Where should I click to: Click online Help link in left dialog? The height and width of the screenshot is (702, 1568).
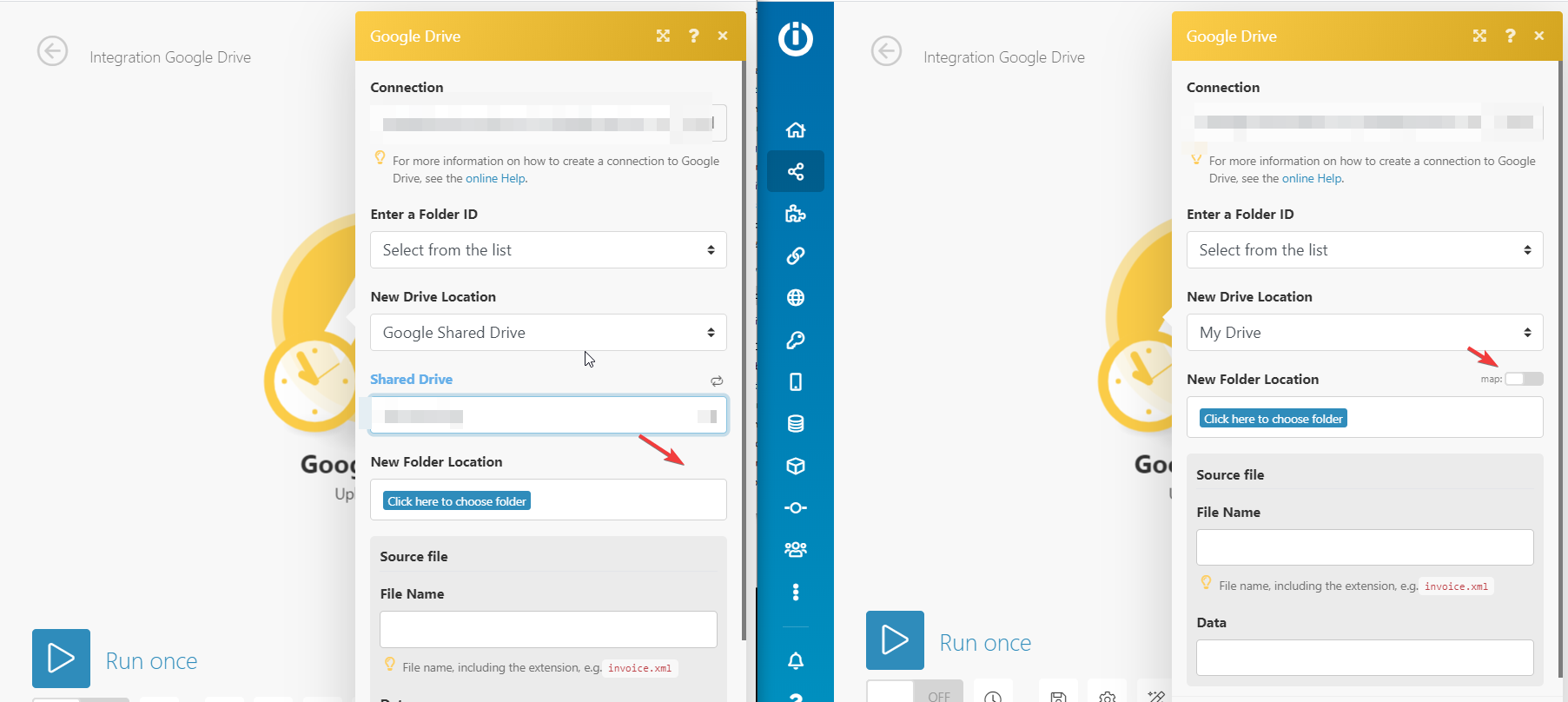pos(495,178)
